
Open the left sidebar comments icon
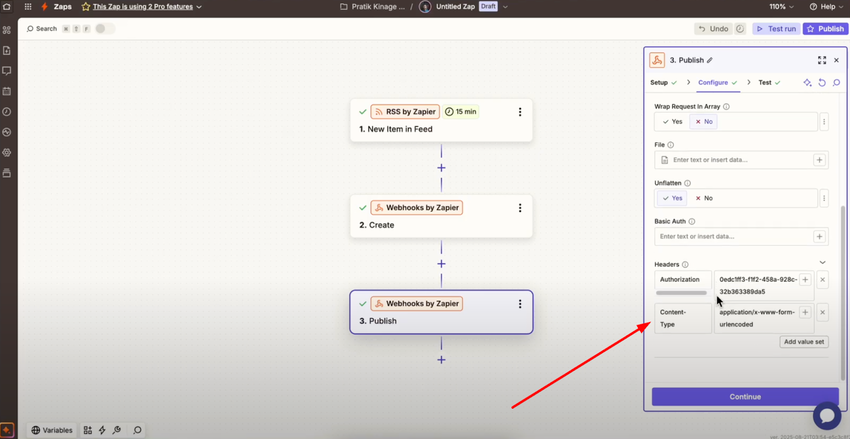7,71
